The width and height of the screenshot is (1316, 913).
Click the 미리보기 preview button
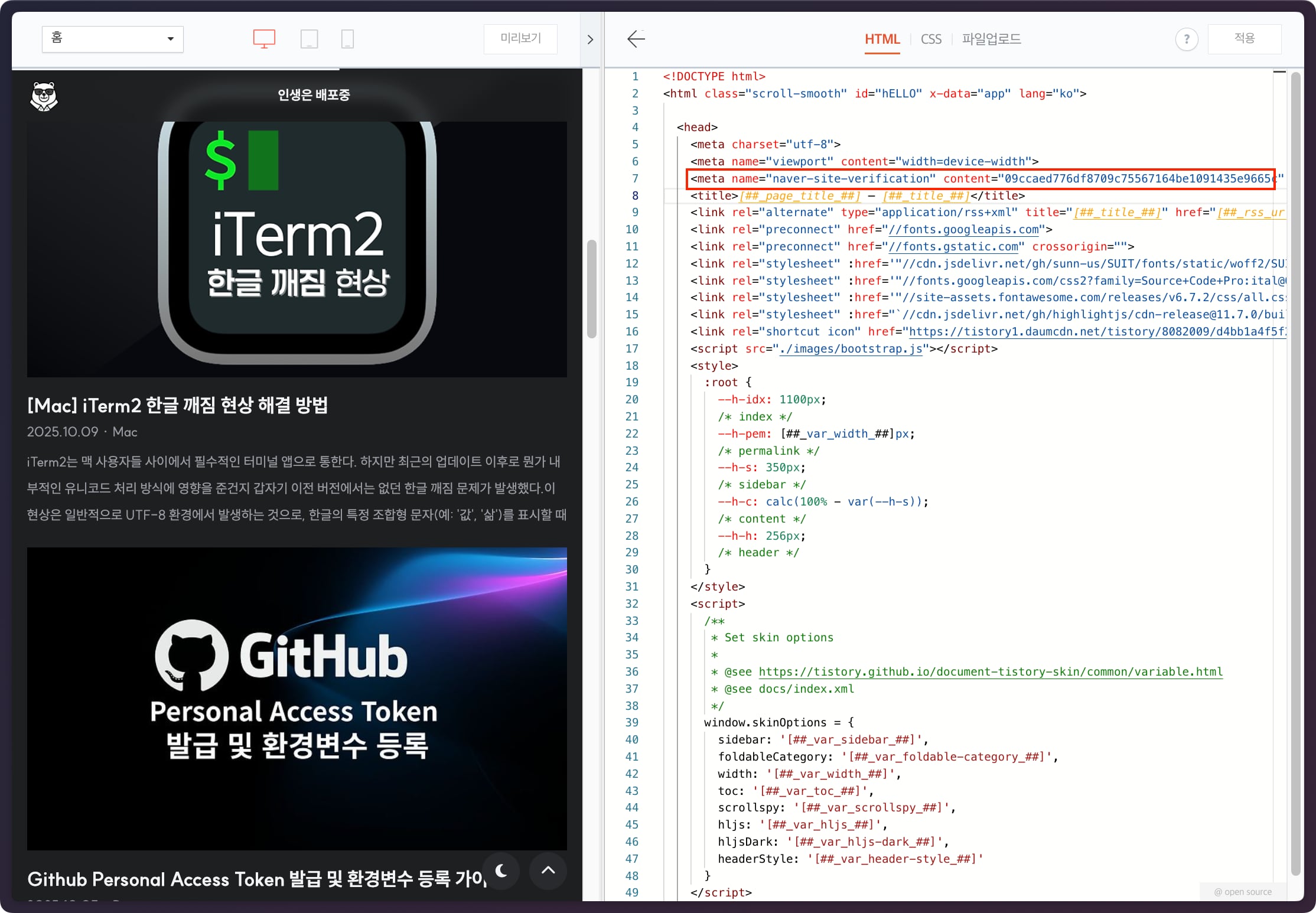point(520,38)
